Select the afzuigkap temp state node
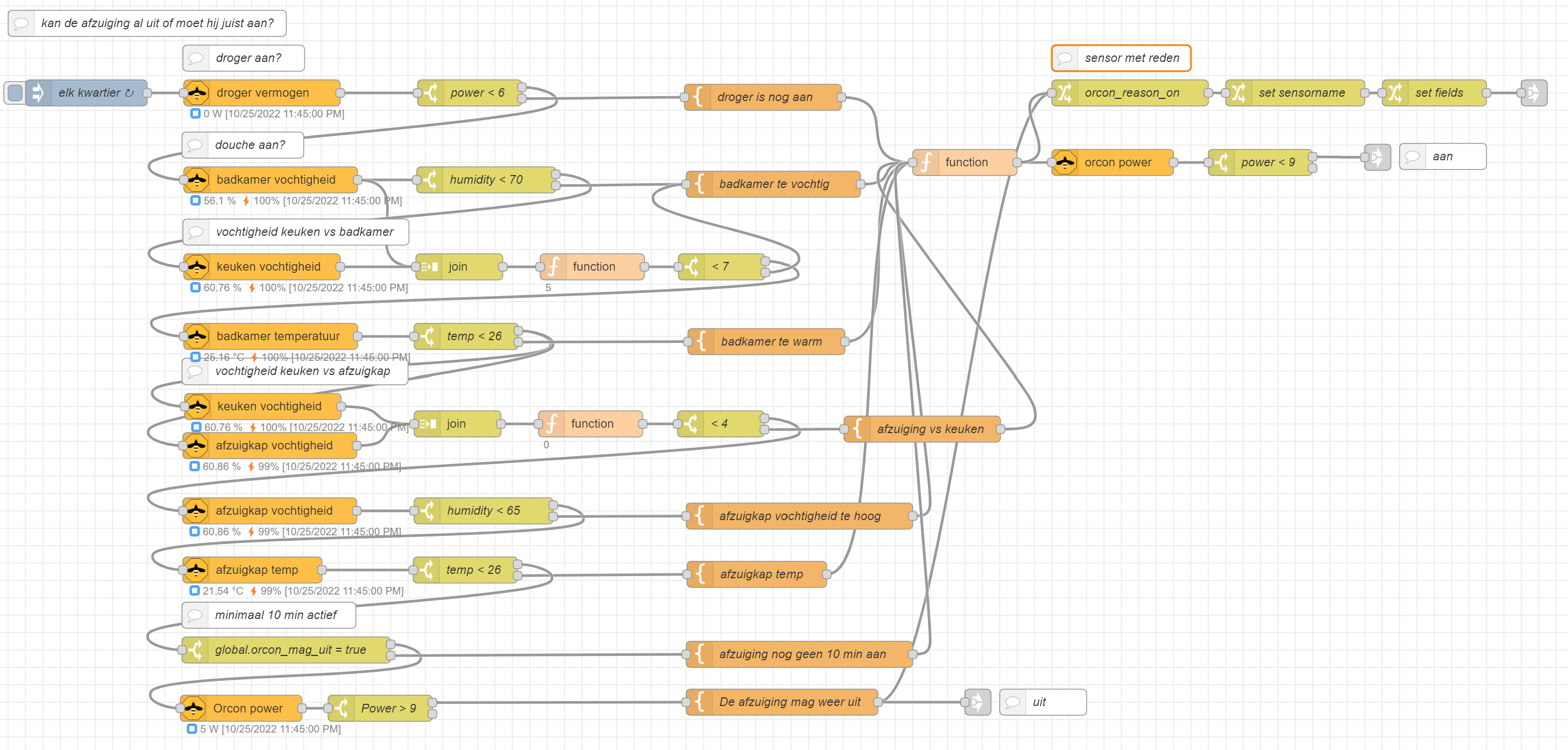Image resolution: width=1568 pixels, height=750 pixels. (x=252, y=570)
